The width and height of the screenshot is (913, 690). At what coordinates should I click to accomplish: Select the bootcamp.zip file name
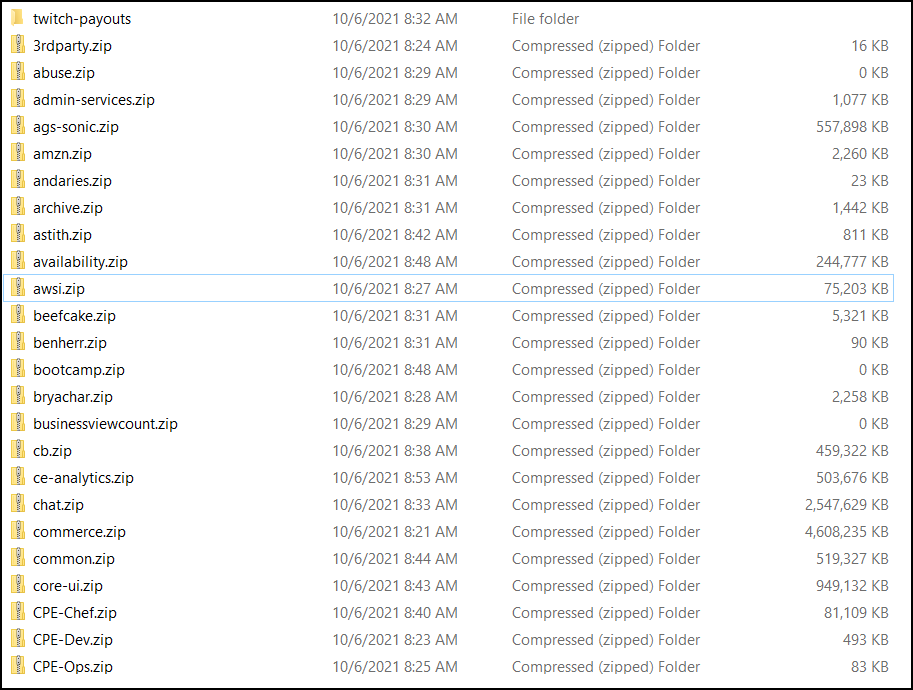pyautogui.click(x=79, y=370)
